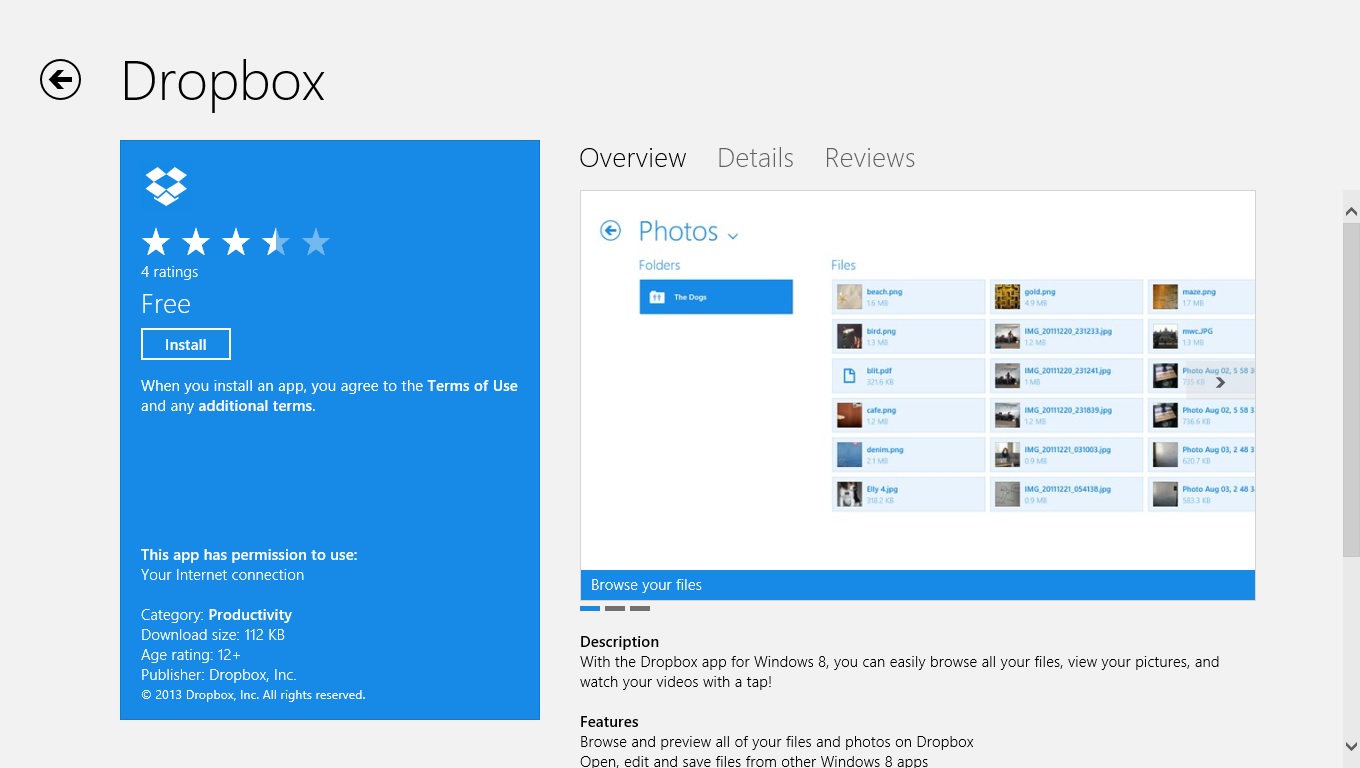Select the second screenshot indicator bar
This screenshot has height=768, width=1360.
[615, 608]
